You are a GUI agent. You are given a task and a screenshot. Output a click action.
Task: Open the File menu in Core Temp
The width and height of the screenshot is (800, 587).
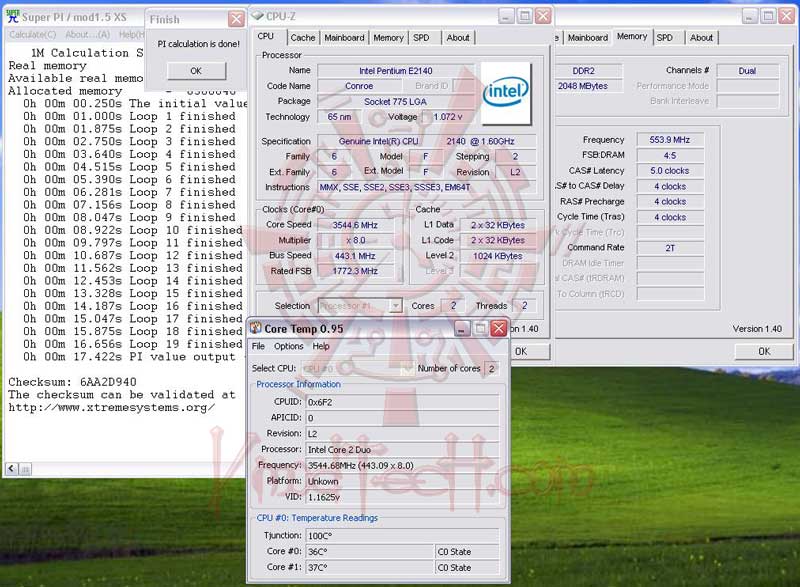pos(258,346)
